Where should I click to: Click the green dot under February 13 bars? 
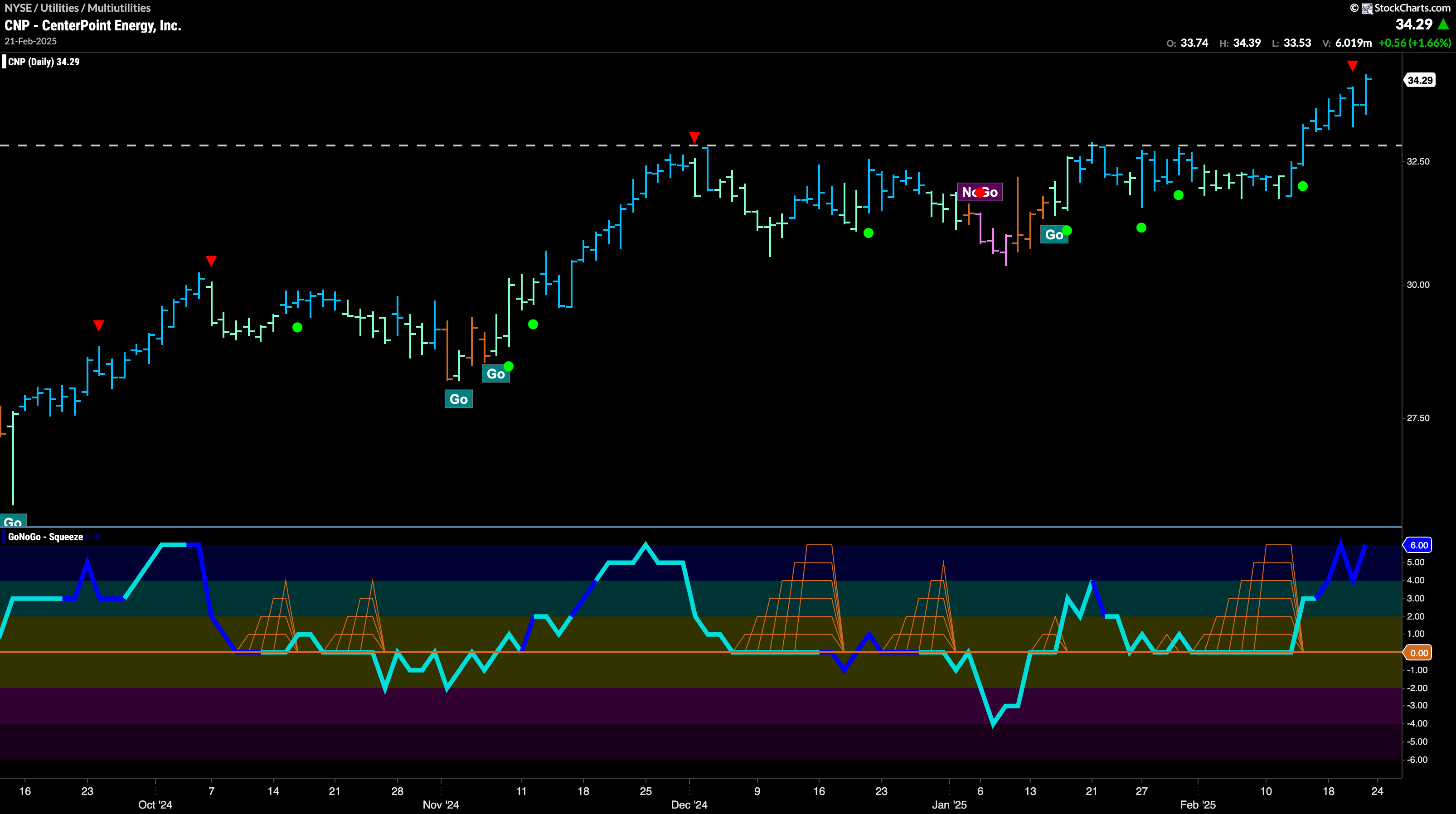point(1302,186)
